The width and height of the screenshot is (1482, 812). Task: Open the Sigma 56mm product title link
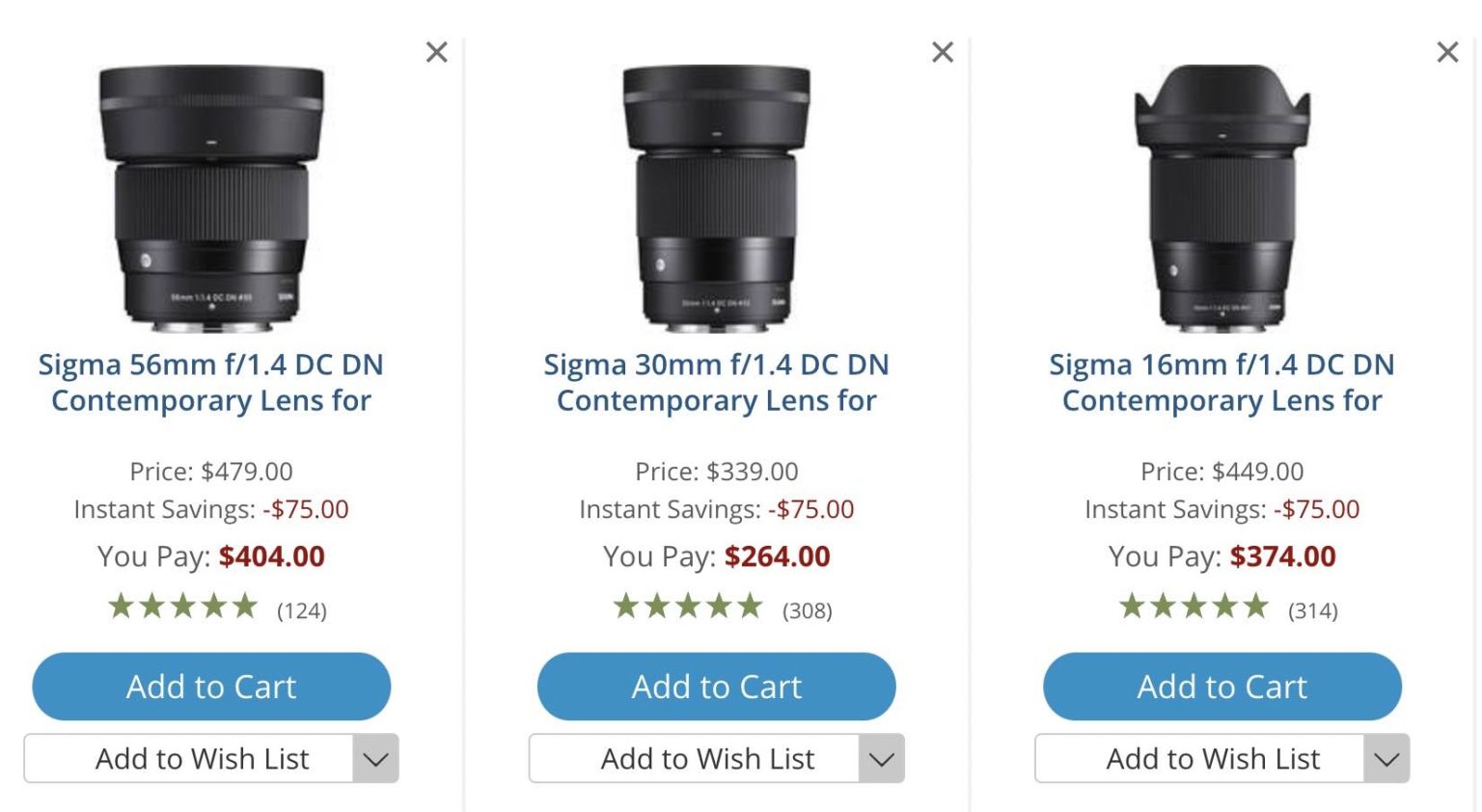[x=211, y=382]
